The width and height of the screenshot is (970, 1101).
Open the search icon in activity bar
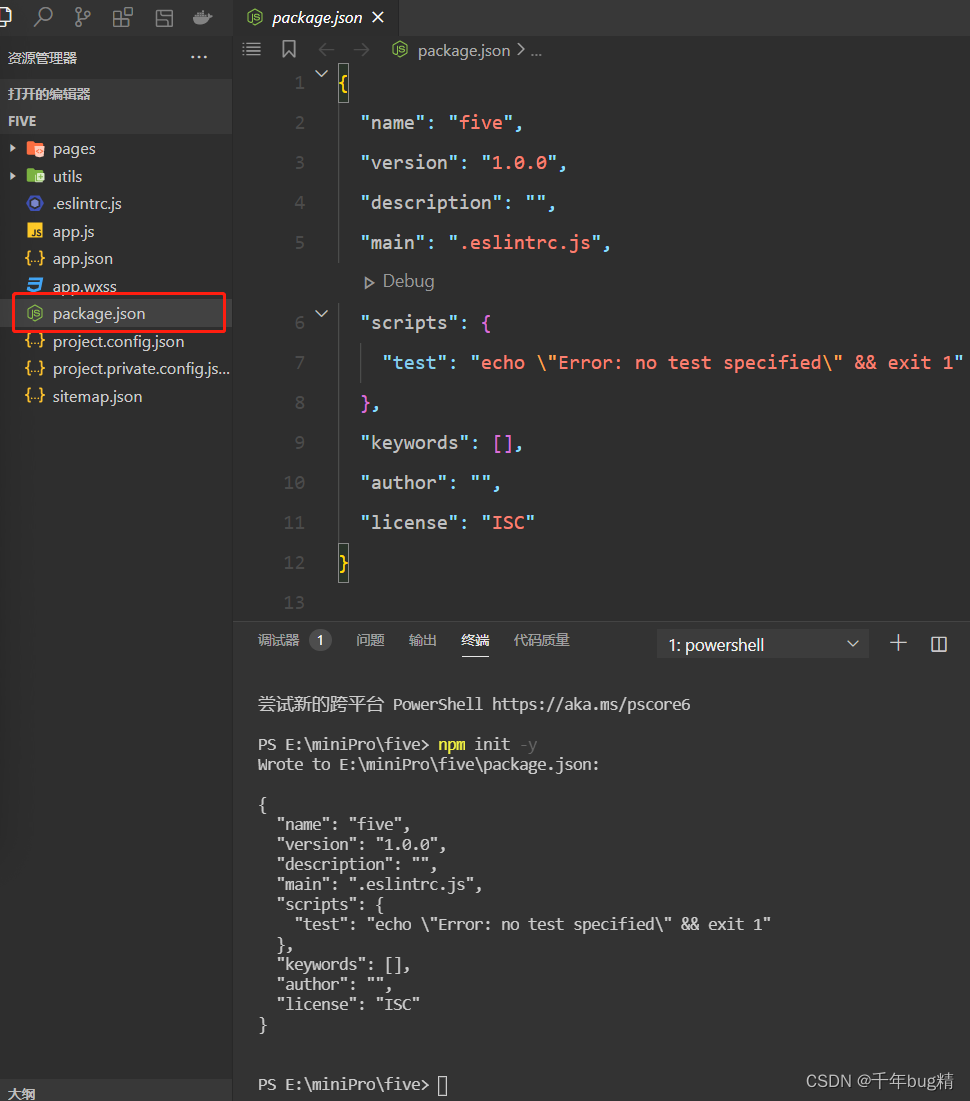pos(43,17)
